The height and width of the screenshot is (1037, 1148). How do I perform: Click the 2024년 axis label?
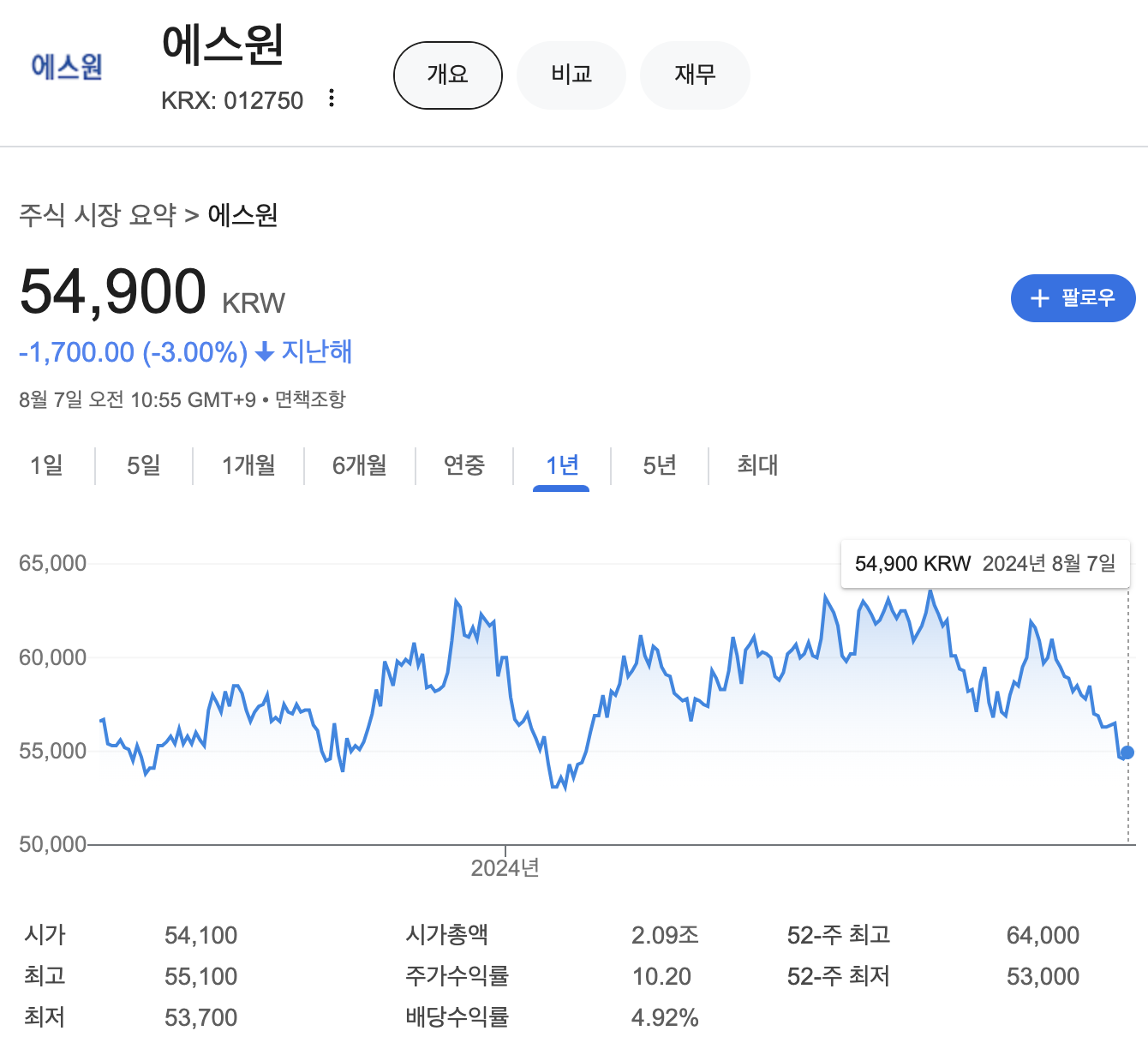(x=505, y=868)
